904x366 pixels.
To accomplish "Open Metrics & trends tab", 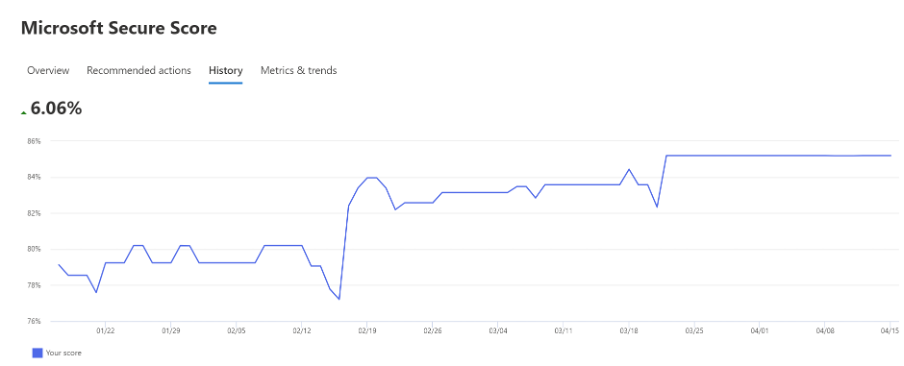I will tap(299, 70).
